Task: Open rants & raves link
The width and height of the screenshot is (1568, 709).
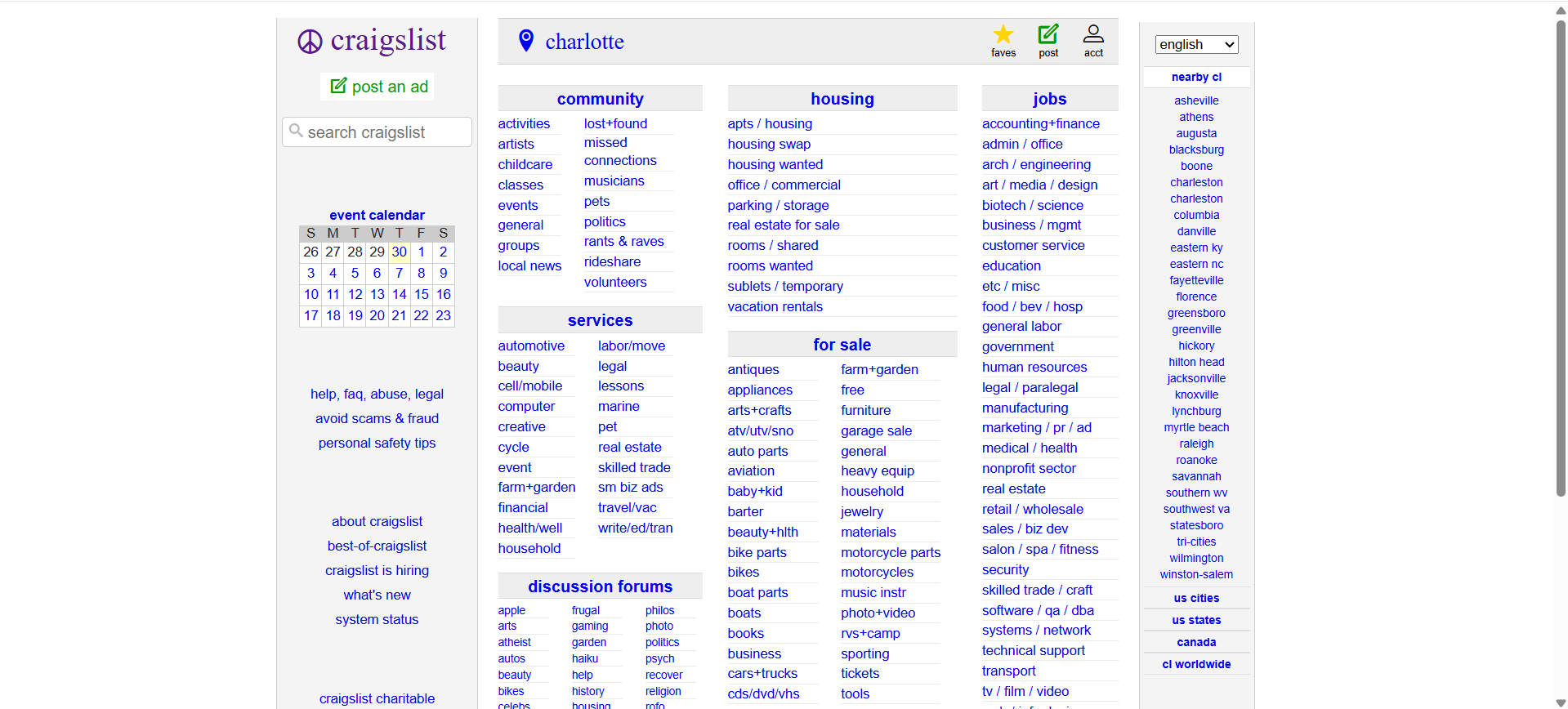Action: [x=624, y=241]
